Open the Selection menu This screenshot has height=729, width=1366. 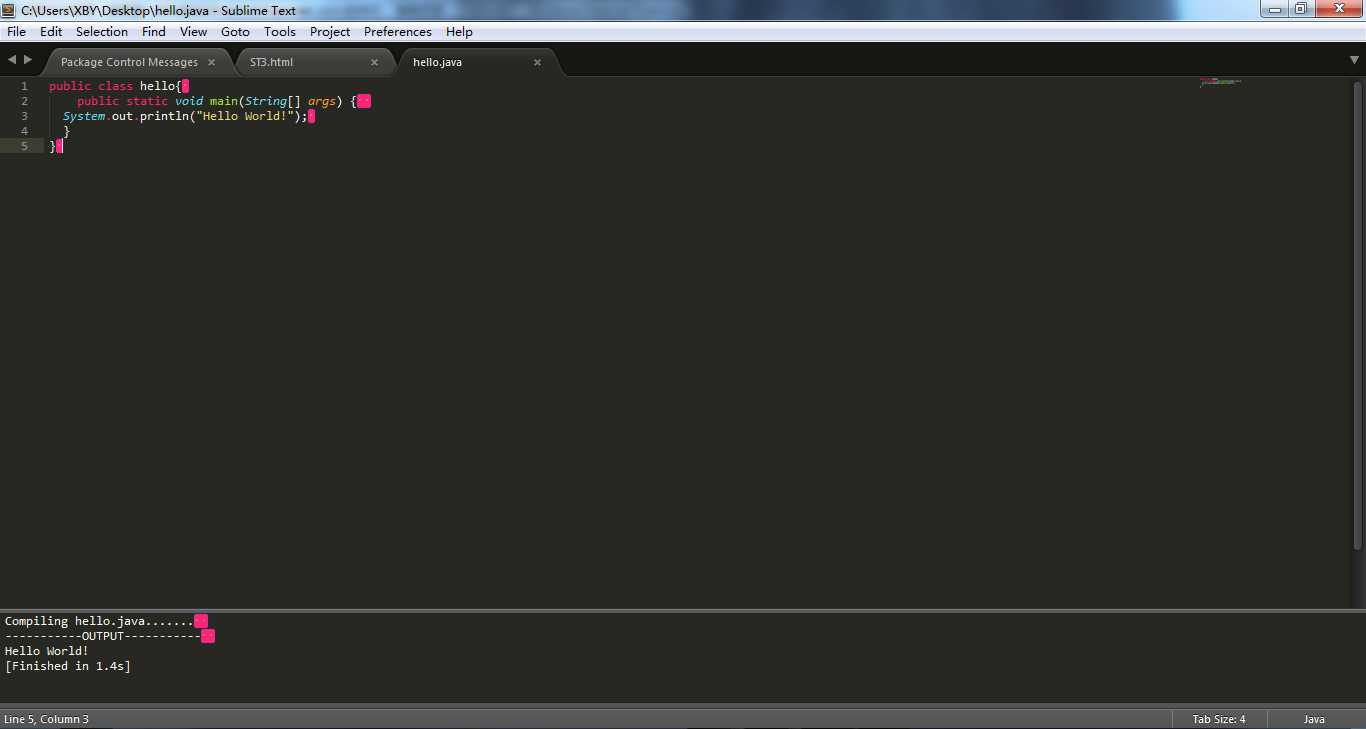pyautogui.click(x=102, y=31)
